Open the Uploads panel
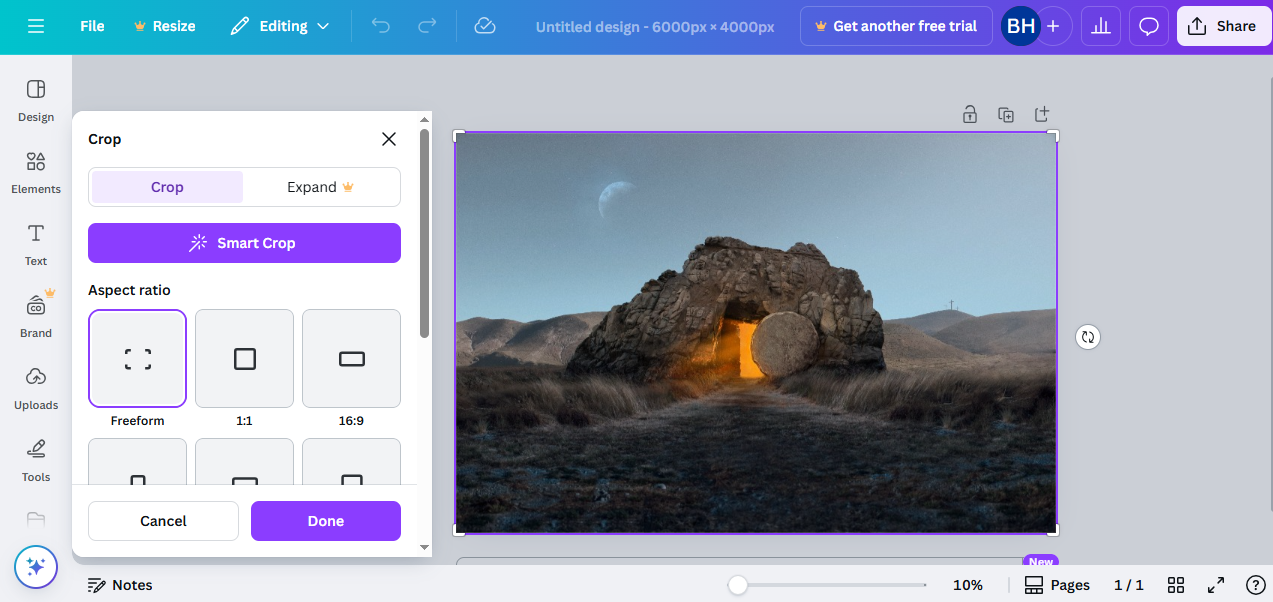The width and height of the screenshot is (1273, 602). [x=35, y=388]
